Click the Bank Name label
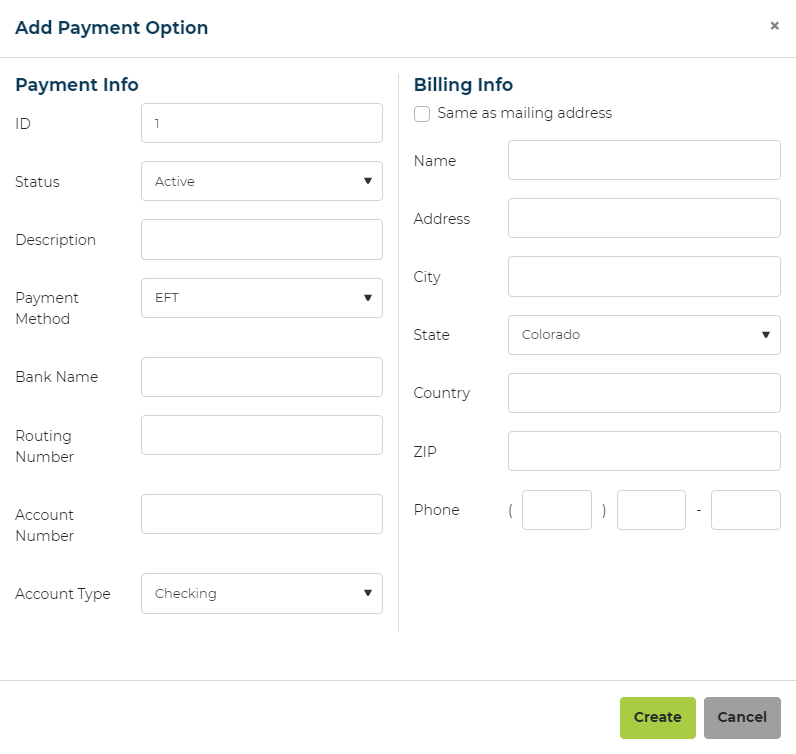This screenshot has height=754, width=796. click(x=57, y=377)
